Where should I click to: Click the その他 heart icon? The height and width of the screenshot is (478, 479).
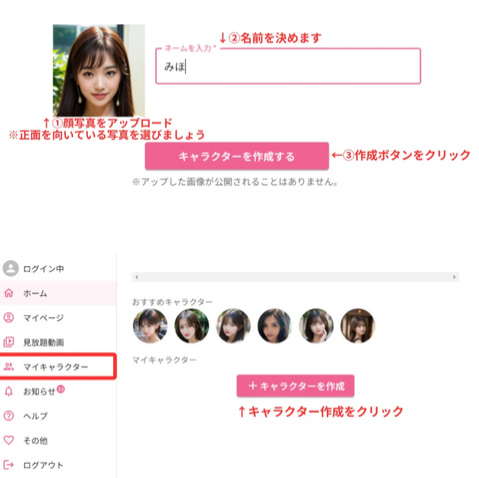pos(9,440)
